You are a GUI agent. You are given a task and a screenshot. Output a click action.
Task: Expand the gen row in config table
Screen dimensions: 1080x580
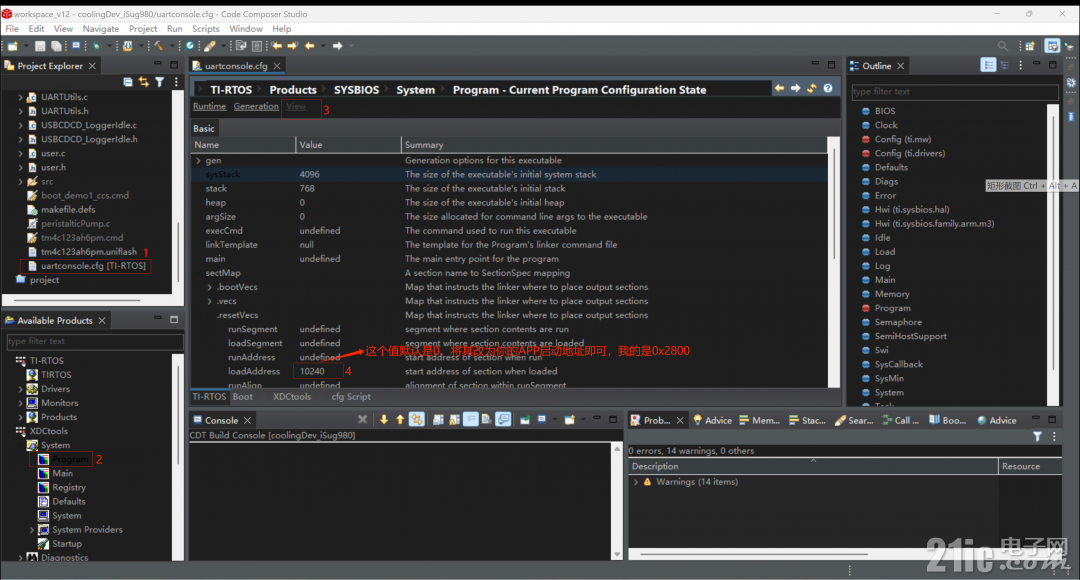click(x=198, y=160)
